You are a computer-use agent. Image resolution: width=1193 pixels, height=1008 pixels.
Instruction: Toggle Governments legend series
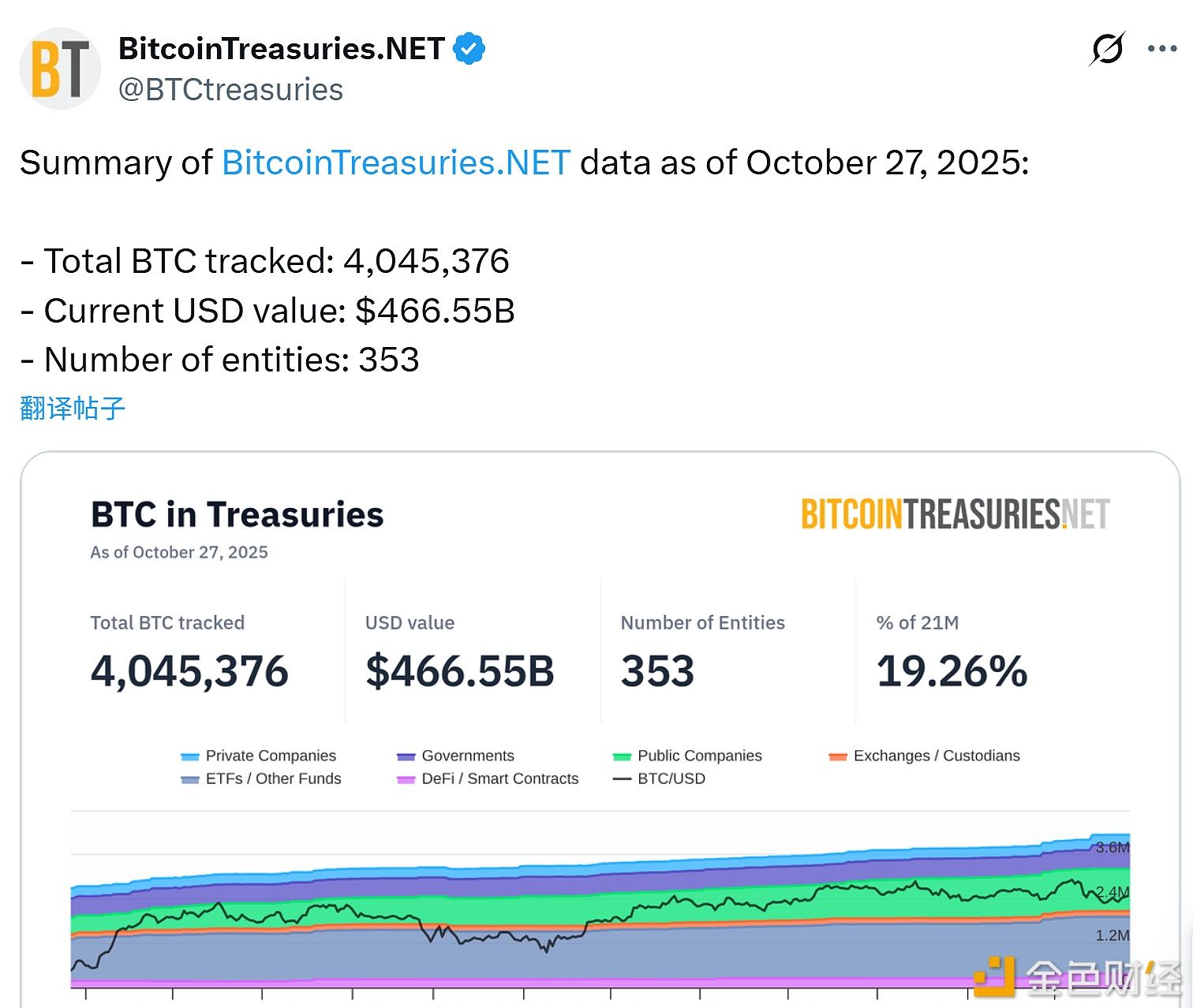tap(467, 756)
